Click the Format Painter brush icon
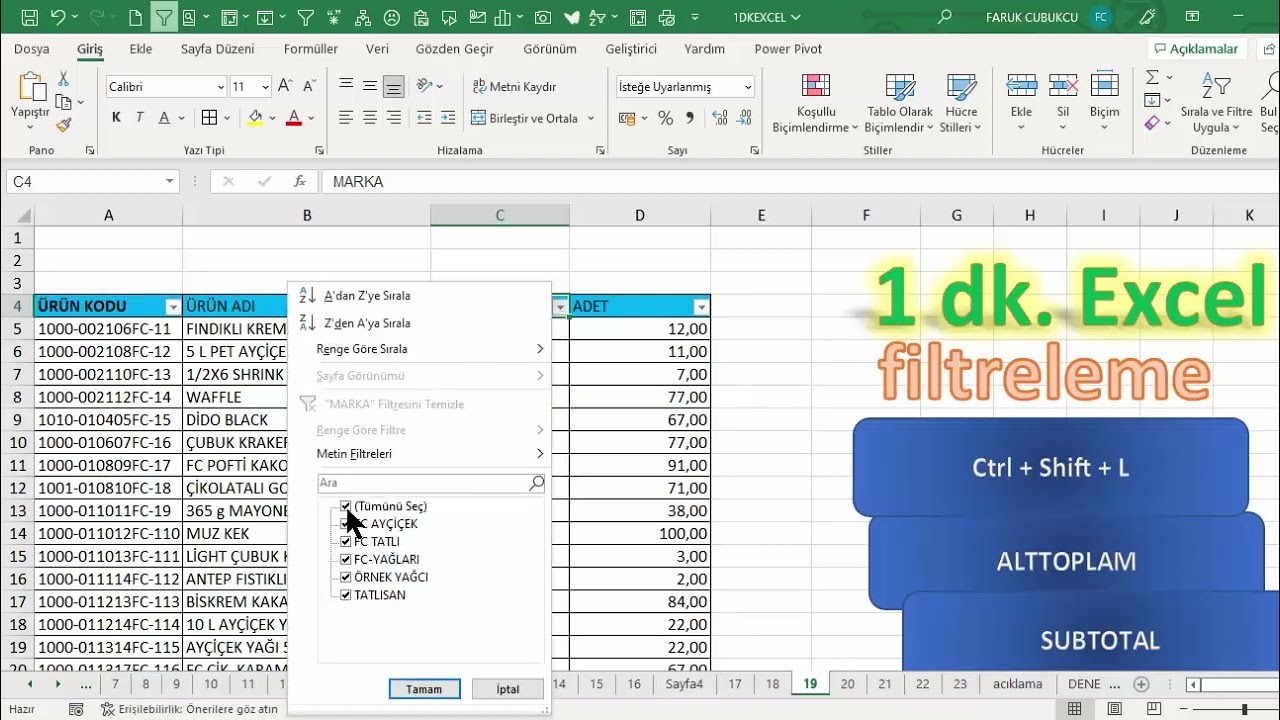 point(64,125)
